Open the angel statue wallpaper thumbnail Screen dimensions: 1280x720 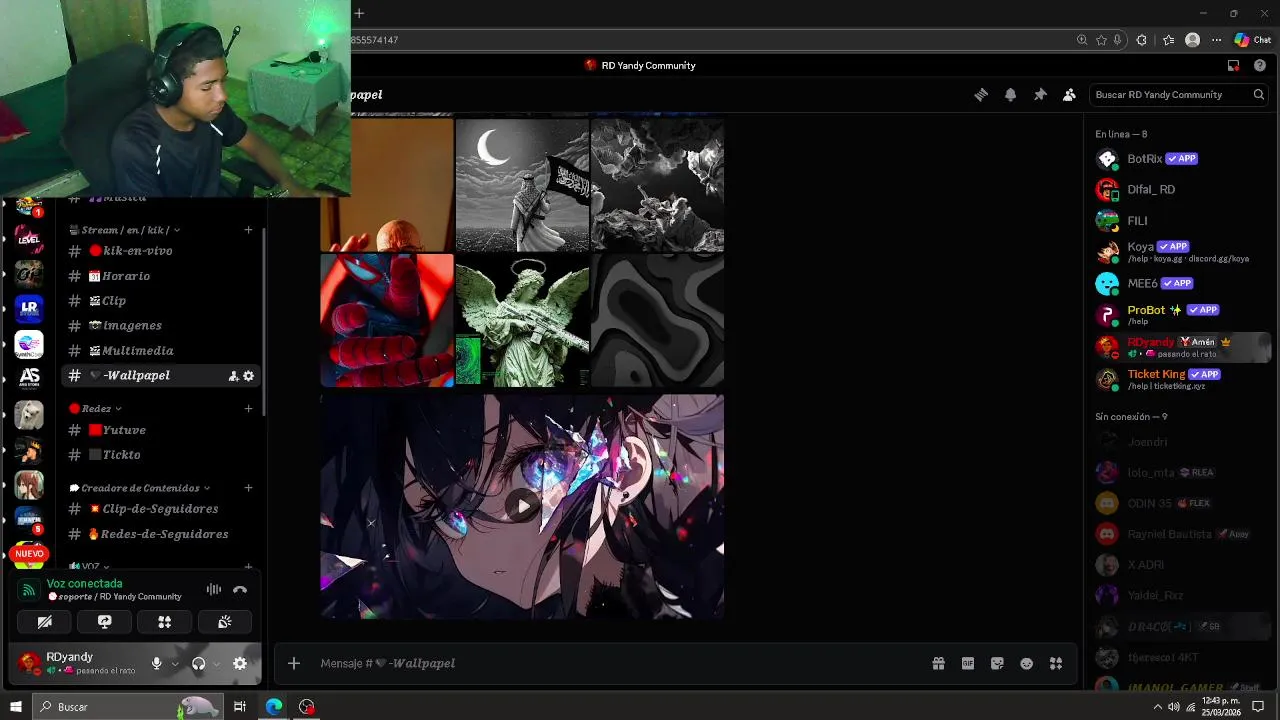522,320
